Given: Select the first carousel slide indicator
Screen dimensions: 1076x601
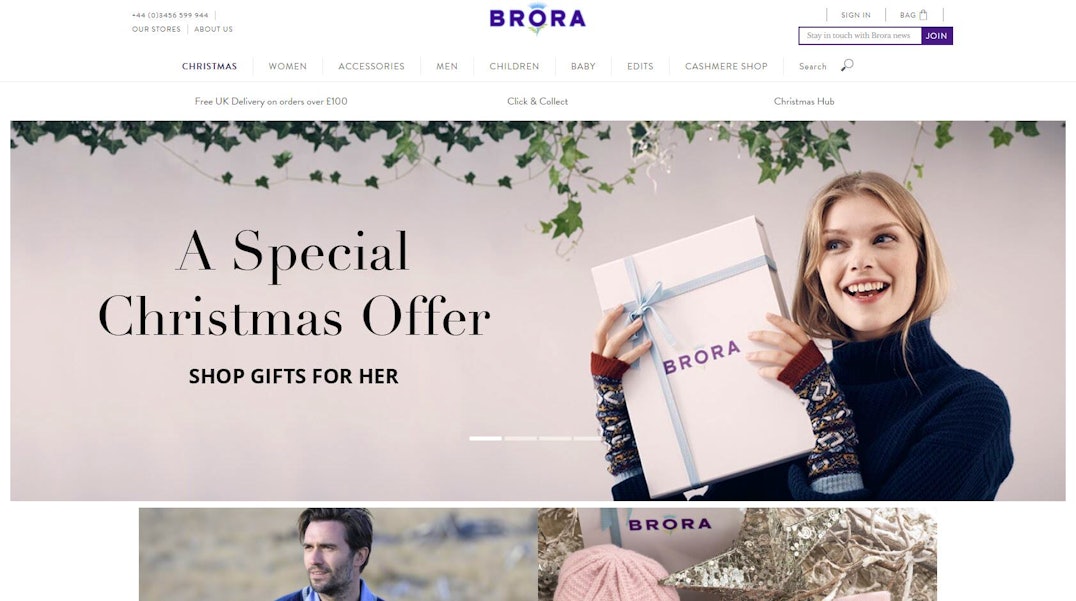Looking at the screenshot, I should 485,438.
